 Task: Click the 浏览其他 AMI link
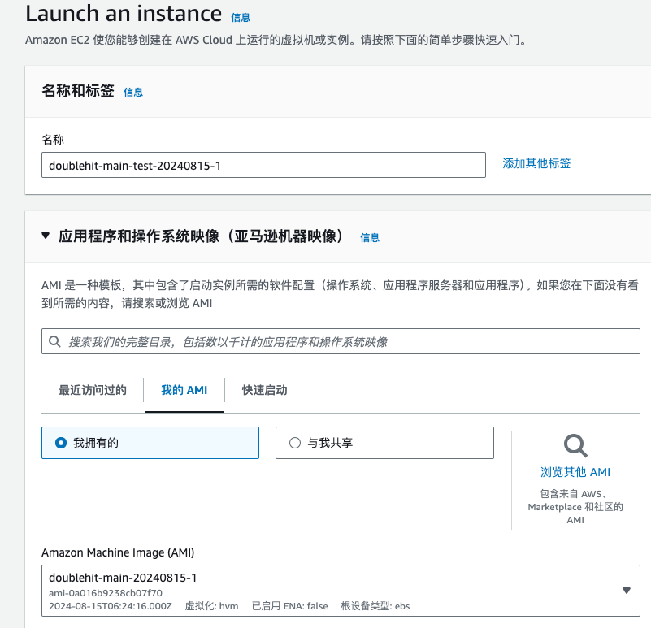[575, 472]
